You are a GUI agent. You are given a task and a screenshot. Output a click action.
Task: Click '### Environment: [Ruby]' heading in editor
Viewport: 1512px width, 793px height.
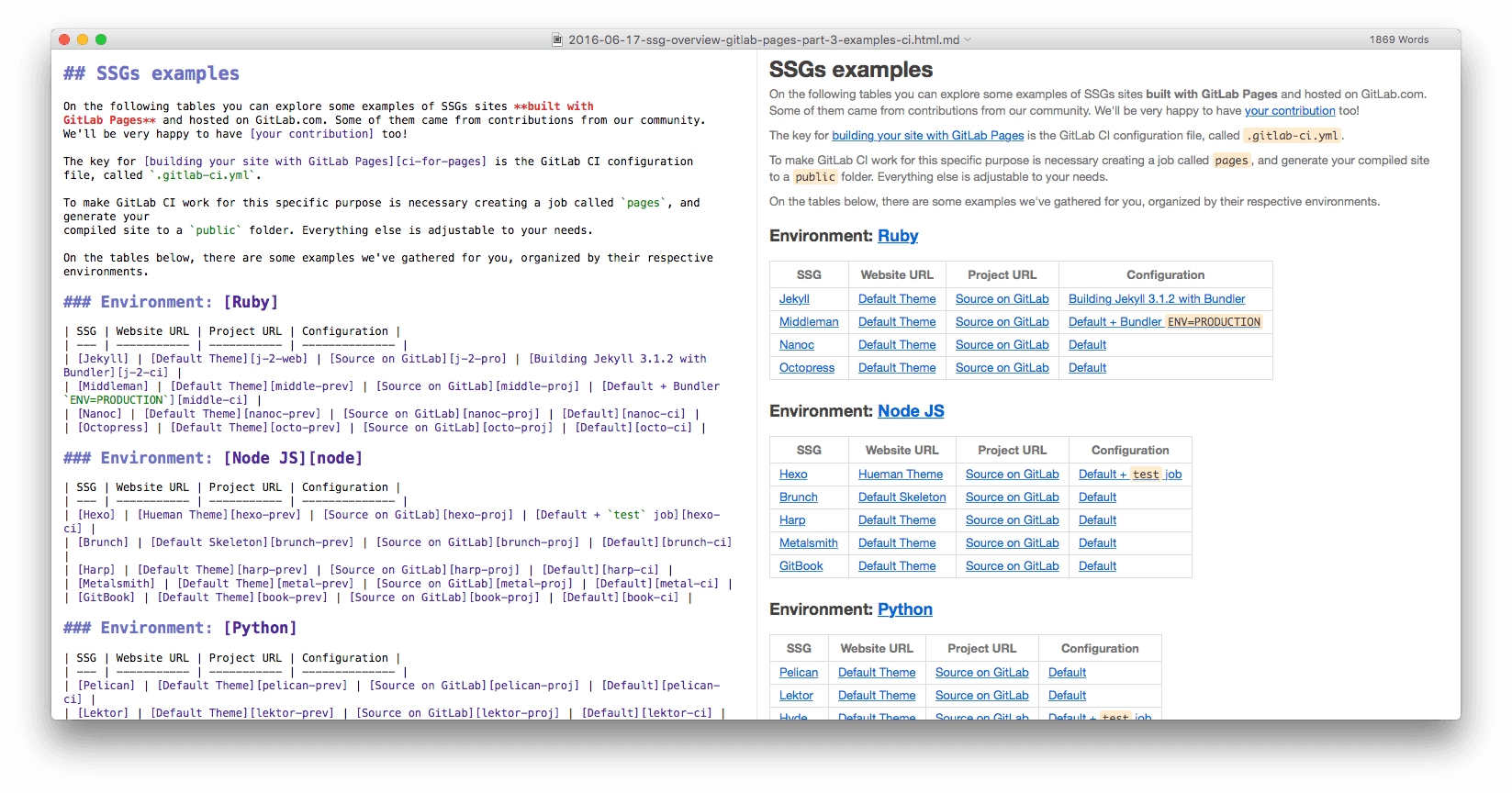170,302
